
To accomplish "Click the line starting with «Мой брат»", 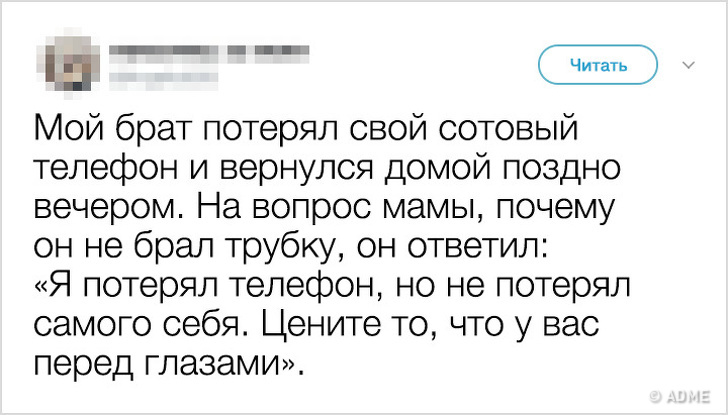I will (306, 130).
